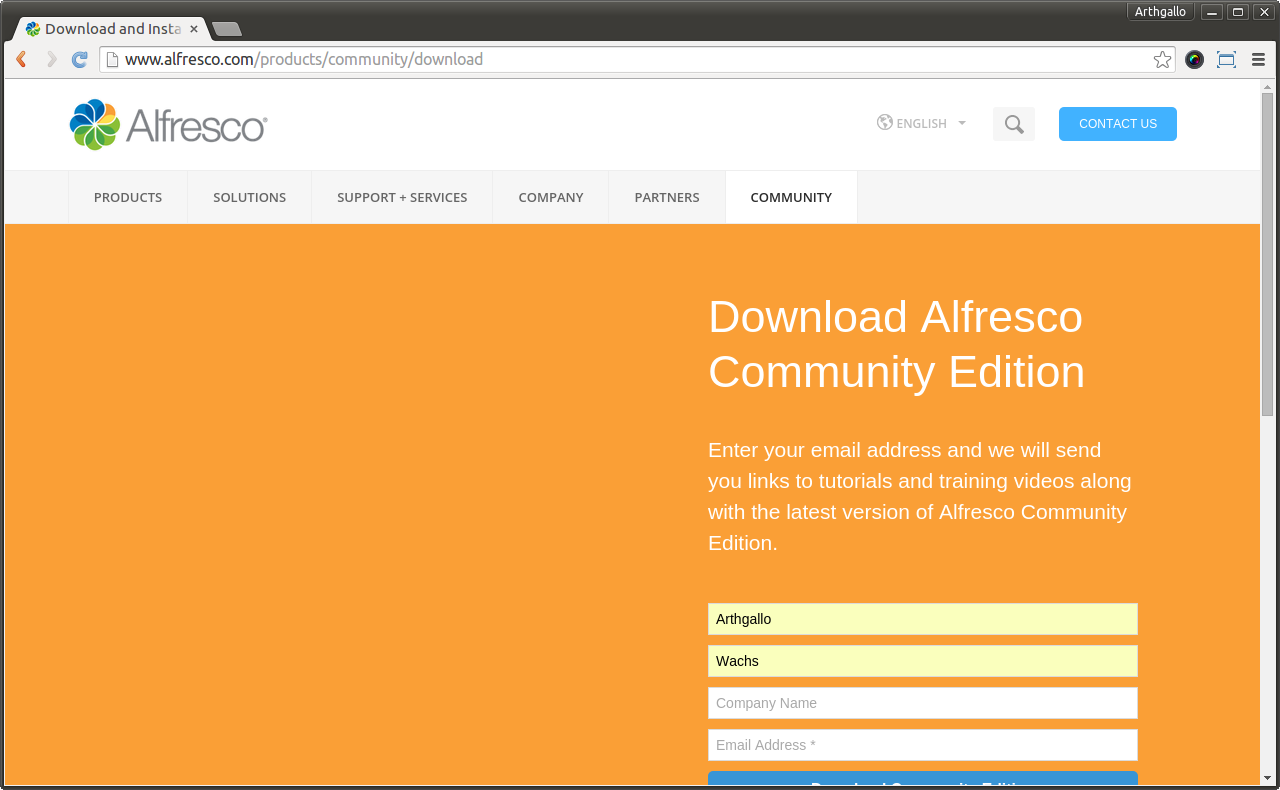Open the PRODUCTS menu
The width and height of the screenshot is (1280, 790).
128,197
